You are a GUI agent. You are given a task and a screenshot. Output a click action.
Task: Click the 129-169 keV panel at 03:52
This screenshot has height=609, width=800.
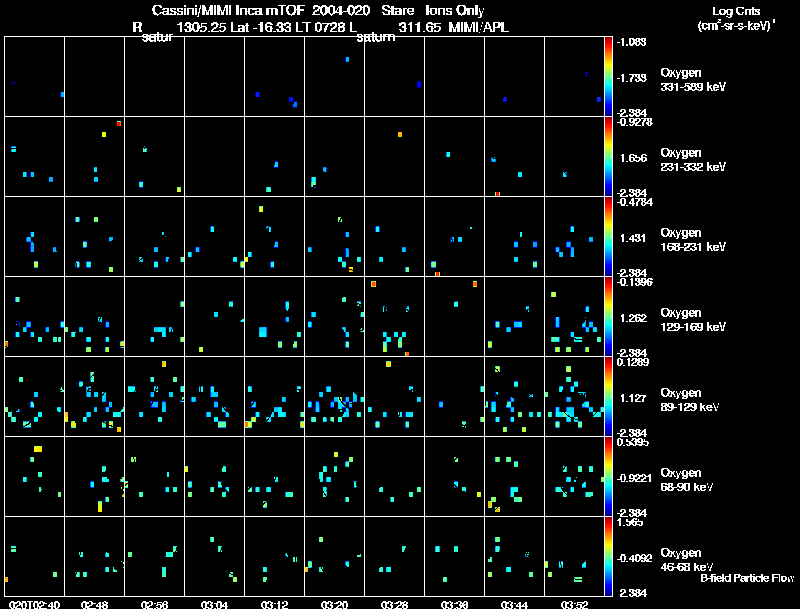pyautogui.click(x=574, y=317)
